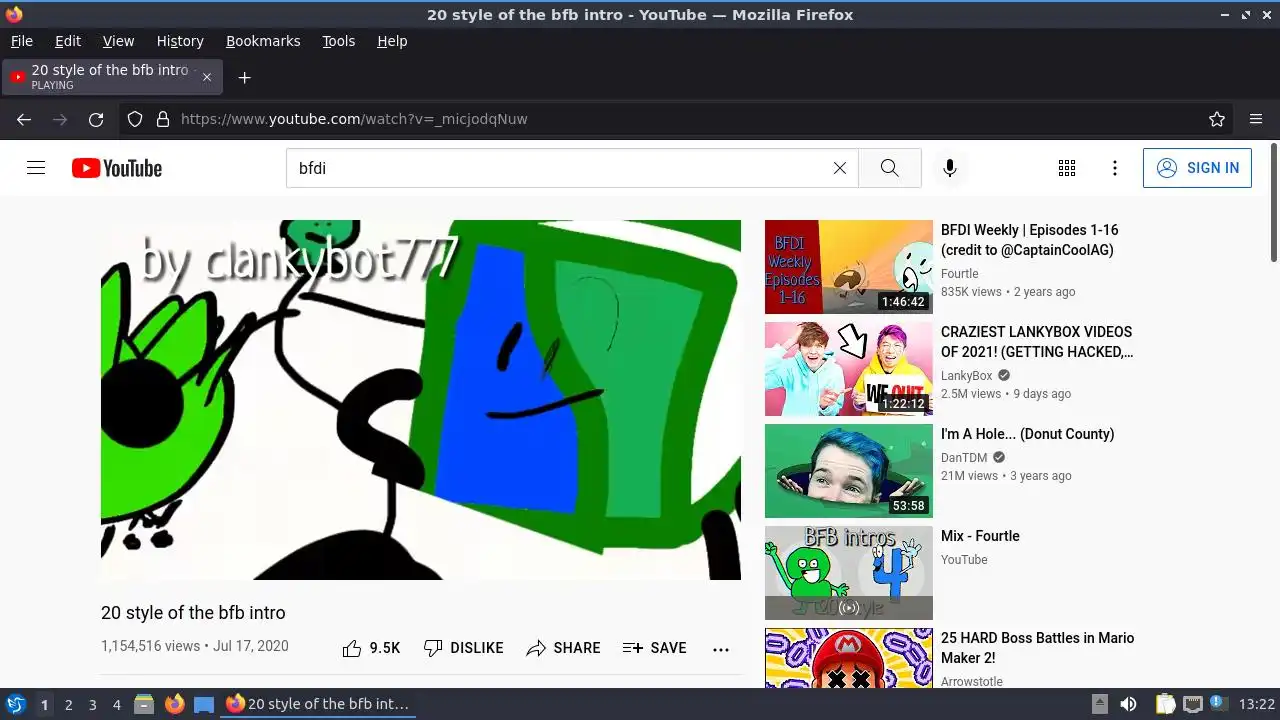Open the View menu
1280x720 pixels.
(x=118, y=41)
